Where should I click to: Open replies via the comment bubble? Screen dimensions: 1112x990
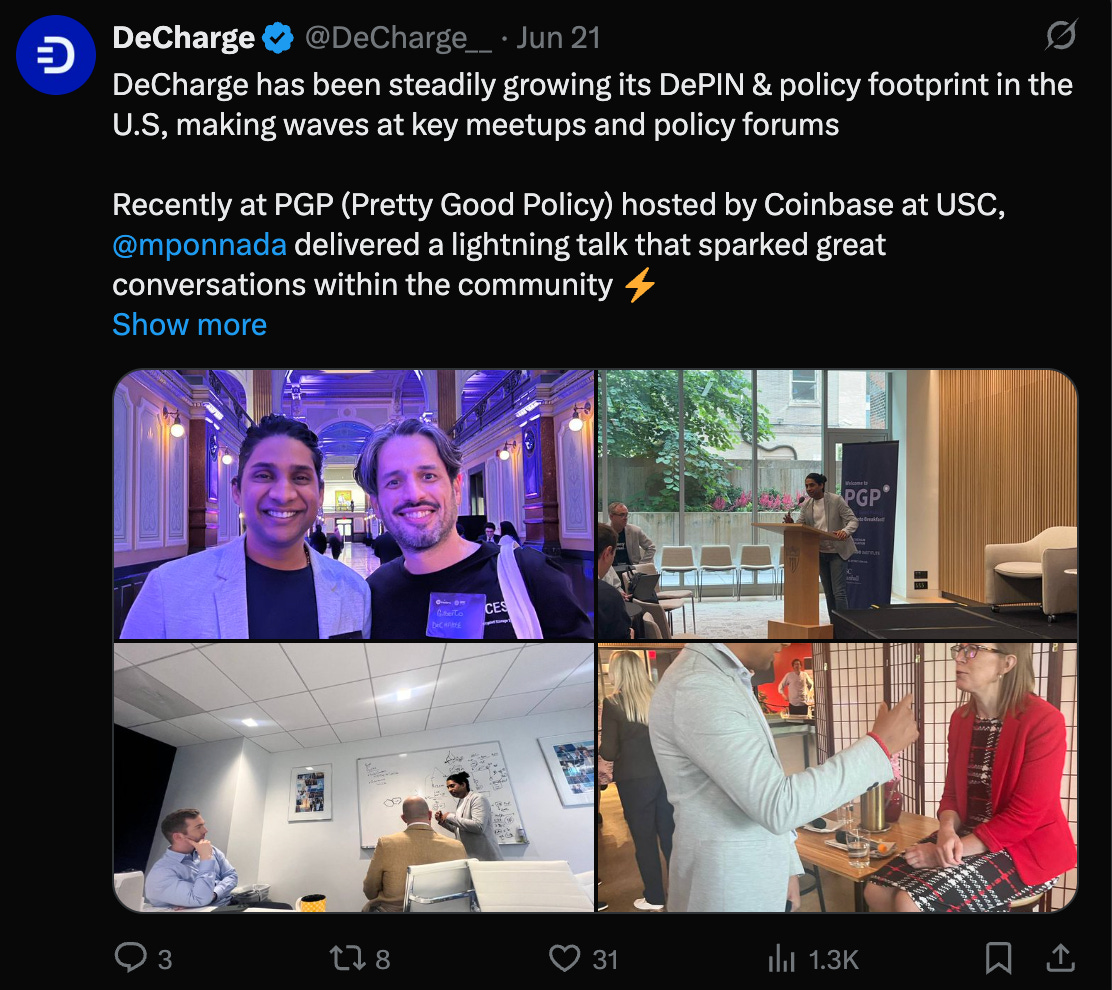130,957
